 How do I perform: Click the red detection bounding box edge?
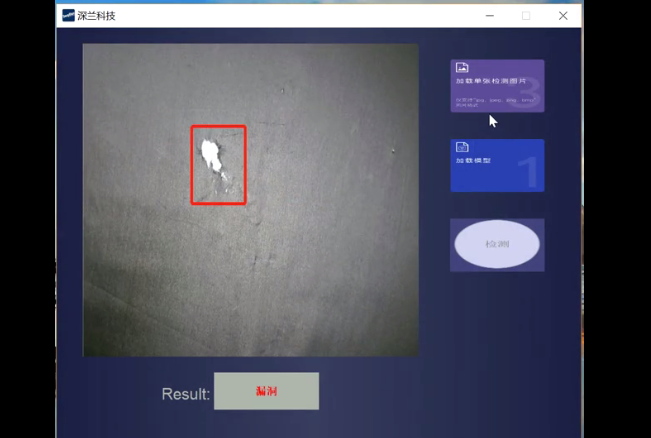coord(192,165)
